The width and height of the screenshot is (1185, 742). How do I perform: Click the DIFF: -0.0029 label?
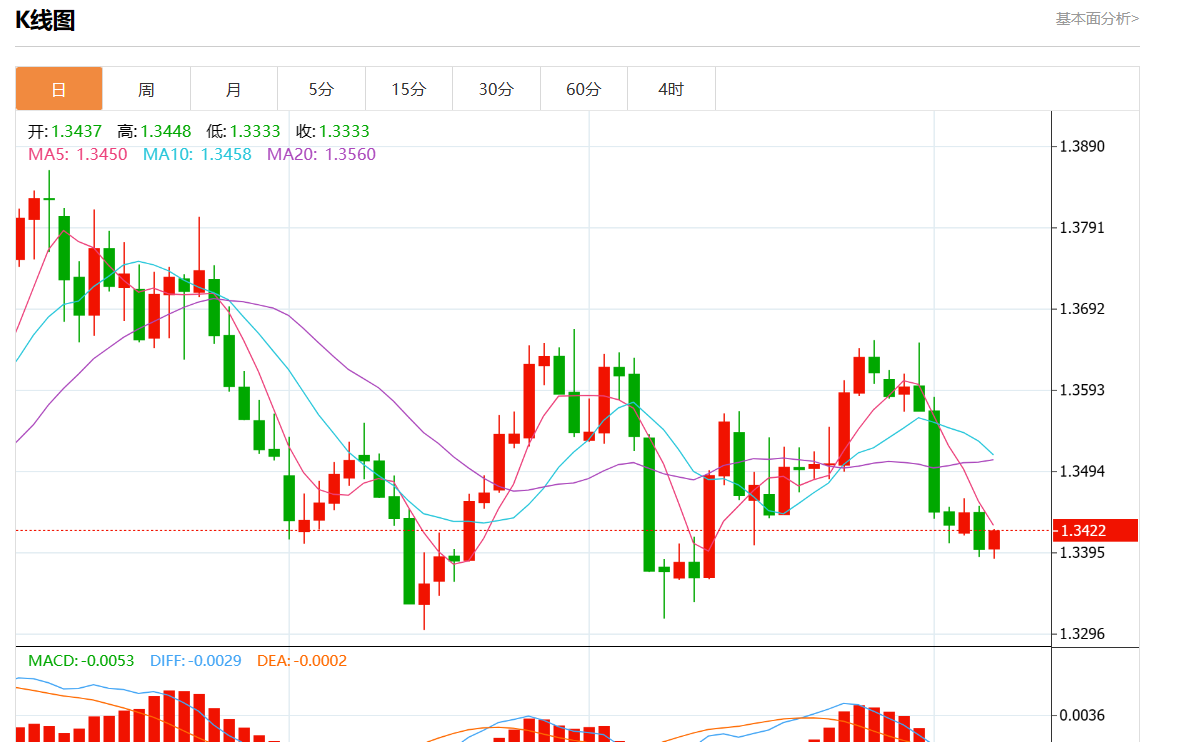click(x=196, y=660)
